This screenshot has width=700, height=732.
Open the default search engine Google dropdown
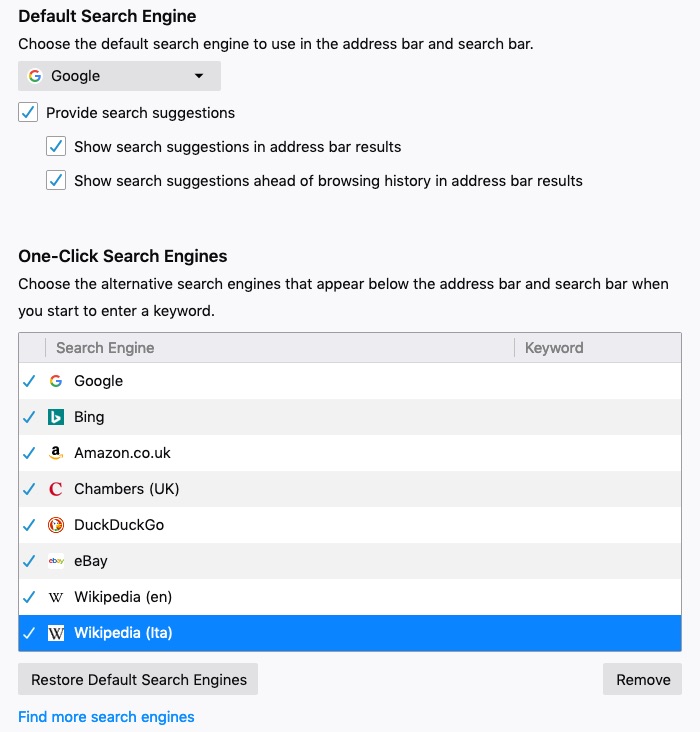click(x=119, y=76)
